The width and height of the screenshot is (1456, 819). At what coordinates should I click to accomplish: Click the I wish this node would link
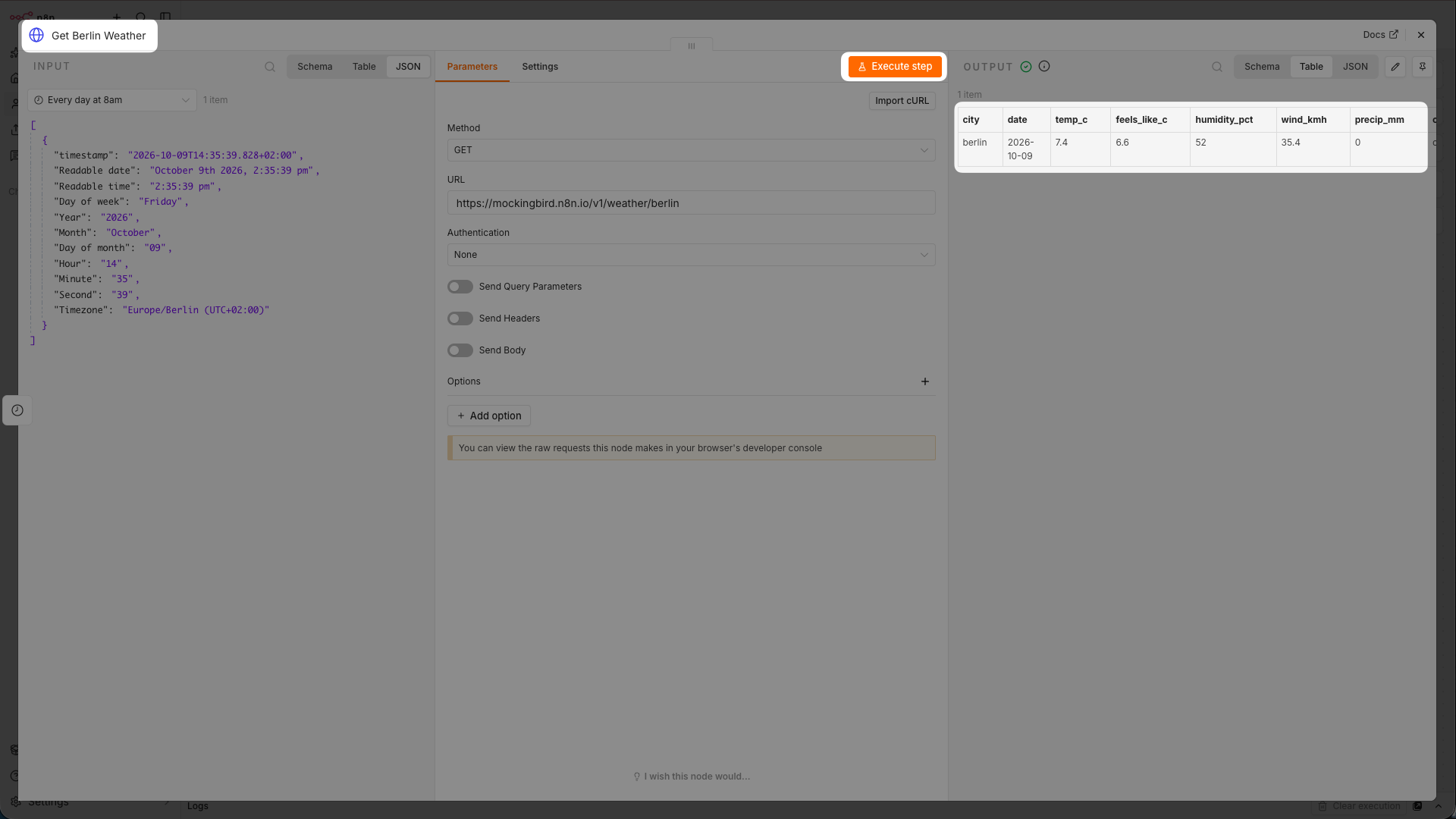pyautogui.click(x=692, y=777)
